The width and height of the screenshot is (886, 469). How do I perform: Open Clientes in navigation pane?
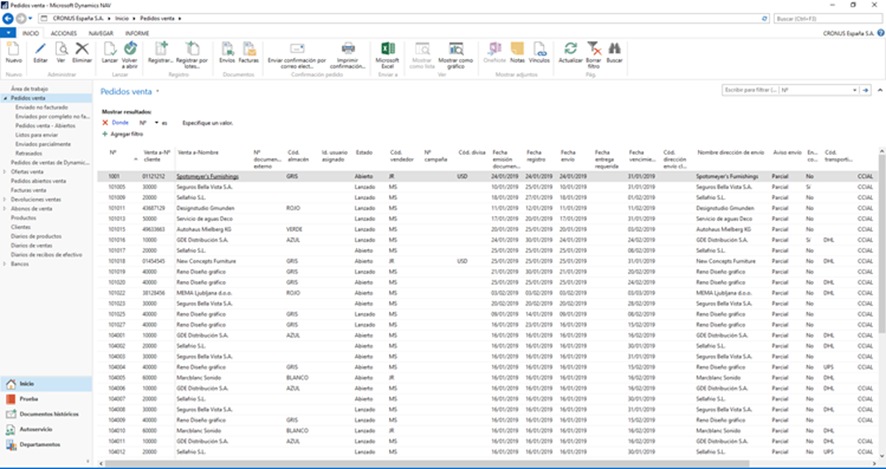tap(21, 227)
